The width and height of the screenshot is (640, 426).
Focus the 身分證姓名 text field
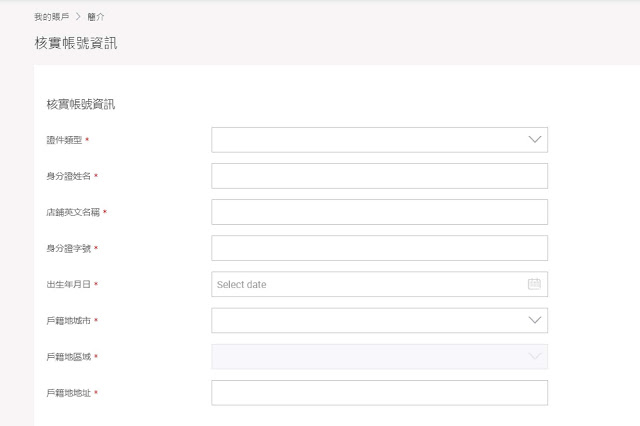click(x=379, y=176)
